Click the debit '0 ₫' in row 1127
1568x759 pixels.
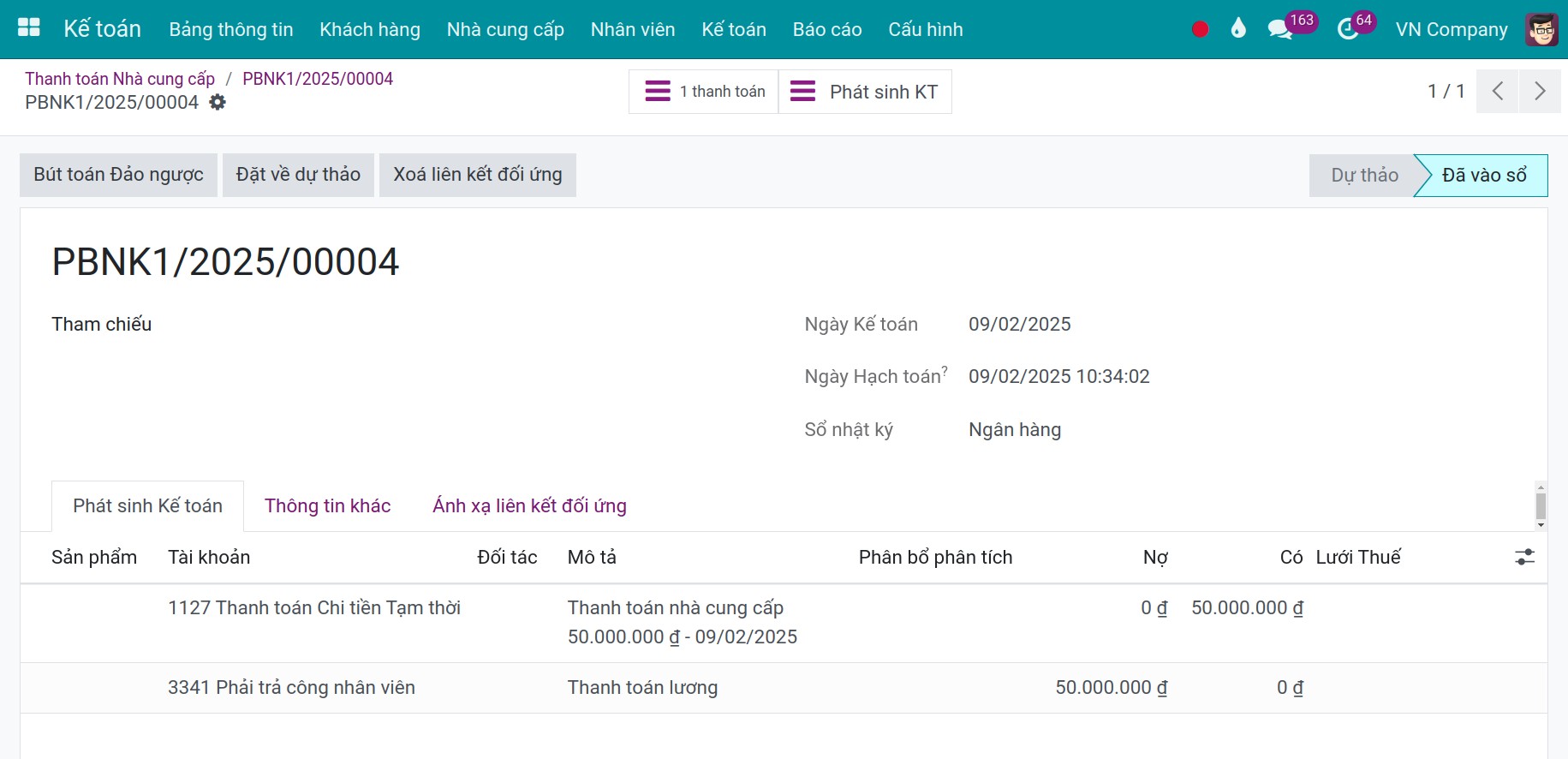(1154, 608)
